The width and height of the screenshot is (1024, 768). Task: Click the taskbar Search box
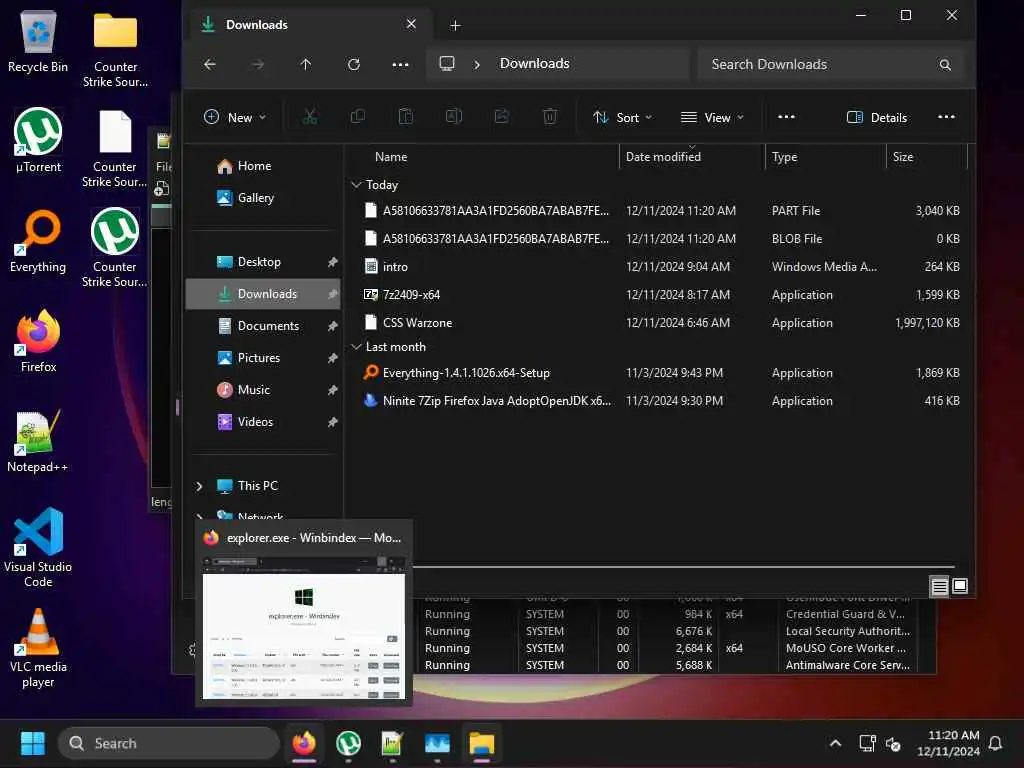tap(168, 743)
